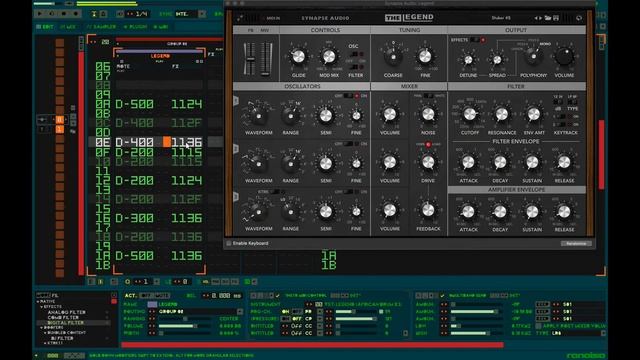Adjust filter envelope Attack knob
Screen dimensions: 640x360
[x=468, y=162]
